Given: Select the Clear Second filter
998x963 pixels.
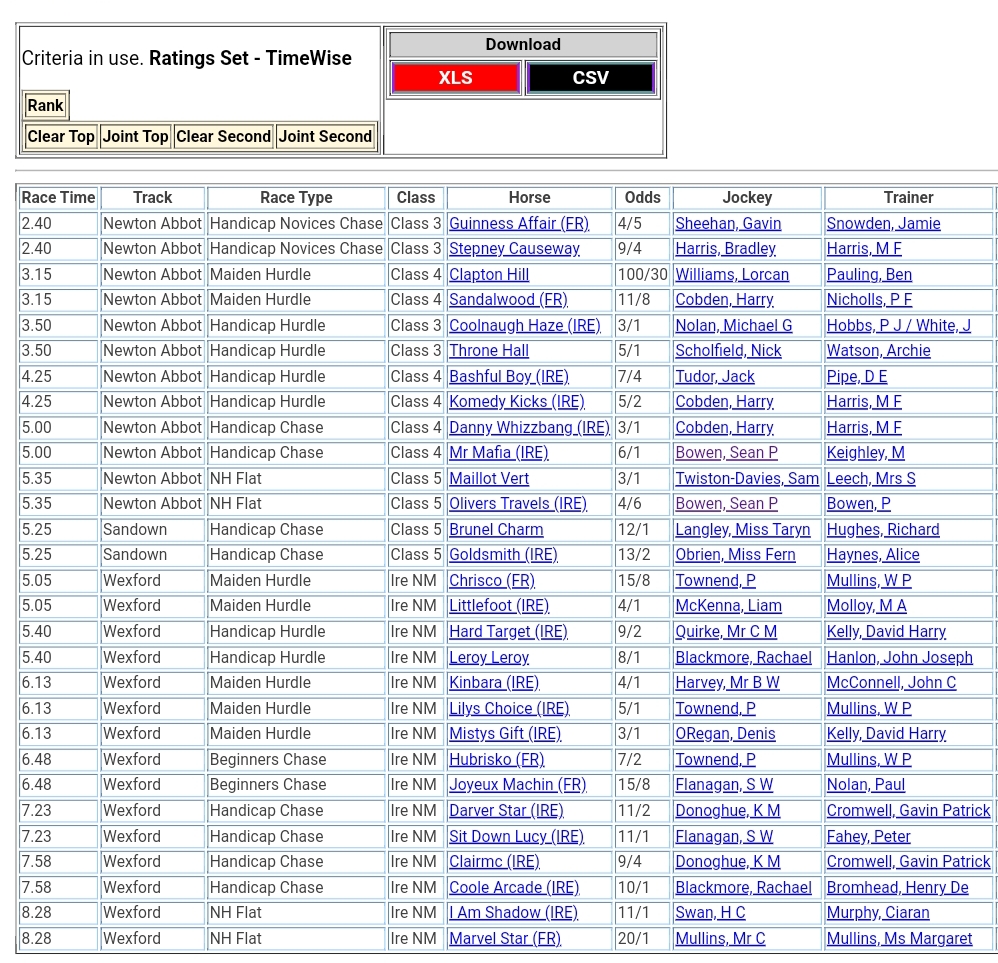Looking at the screenshot, I should point(223,136).
